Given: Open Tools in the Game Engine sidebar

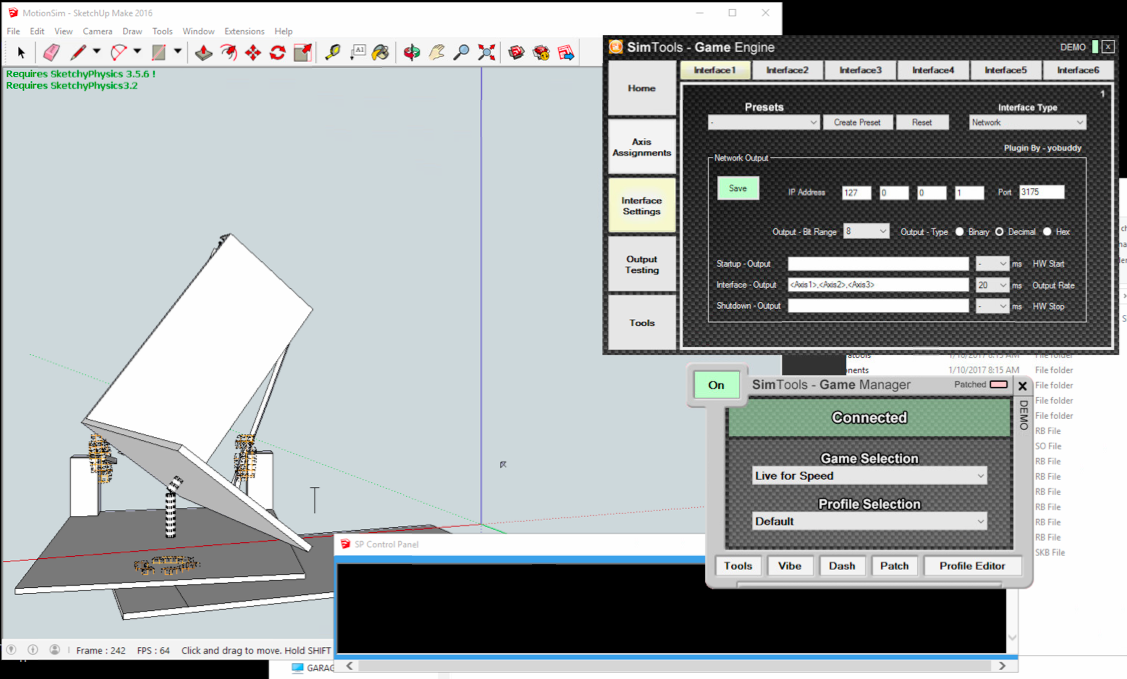Looking at the screenshot, I should 642,323.
